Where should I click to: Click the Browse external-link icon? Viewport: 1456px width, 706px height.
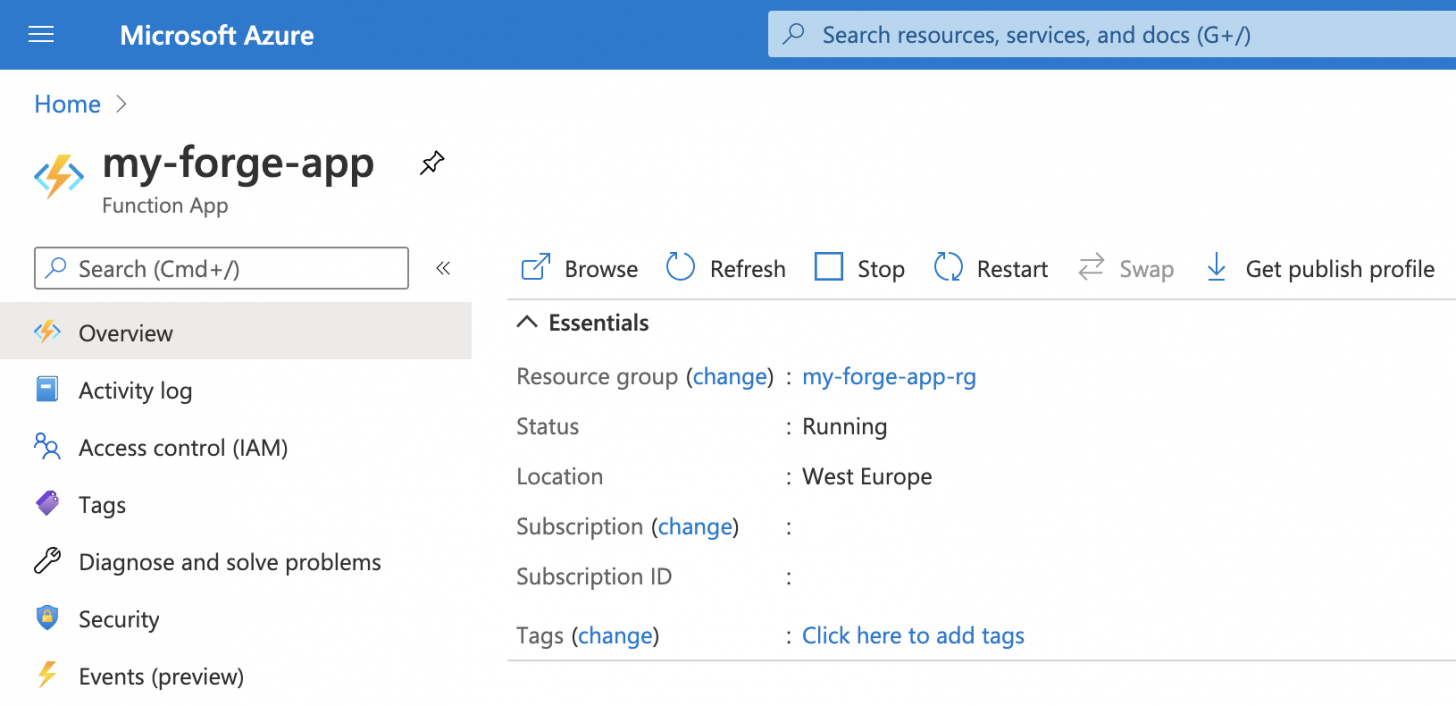(x=536, y=267)
